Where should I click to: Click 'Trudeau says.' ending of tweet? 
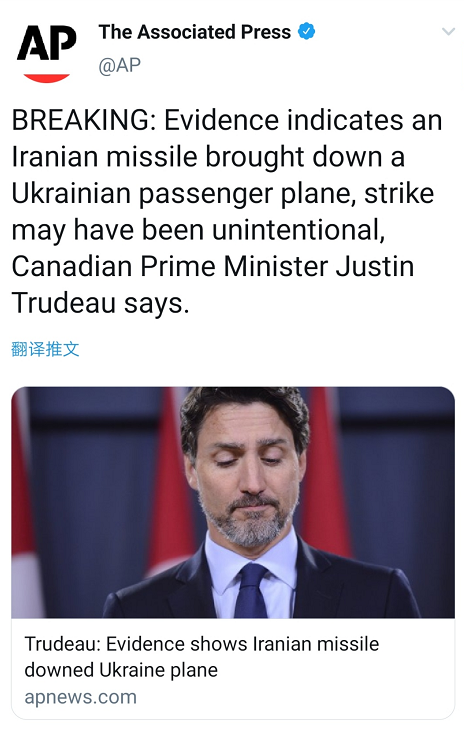(x=101, y=303)
